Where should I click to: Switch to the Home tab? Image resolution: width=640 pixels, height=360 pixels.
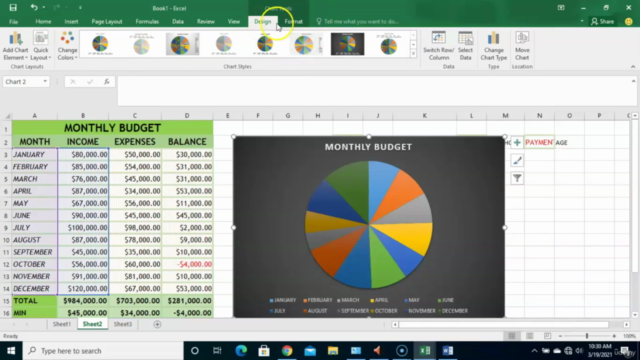point(43,22)
